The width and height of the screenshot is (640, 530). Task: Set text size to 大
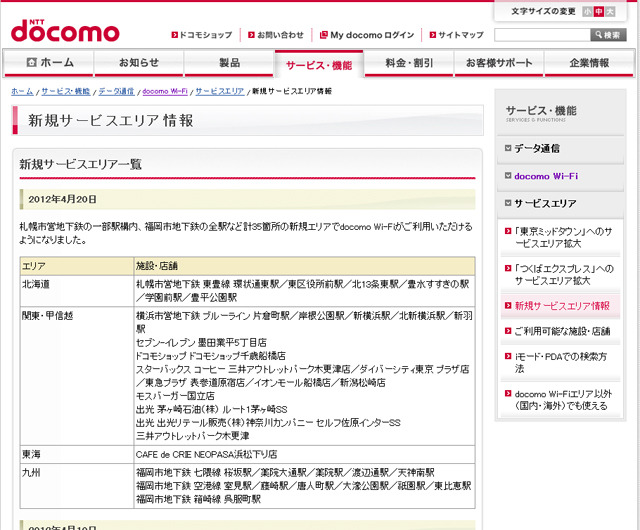(610, 11)
